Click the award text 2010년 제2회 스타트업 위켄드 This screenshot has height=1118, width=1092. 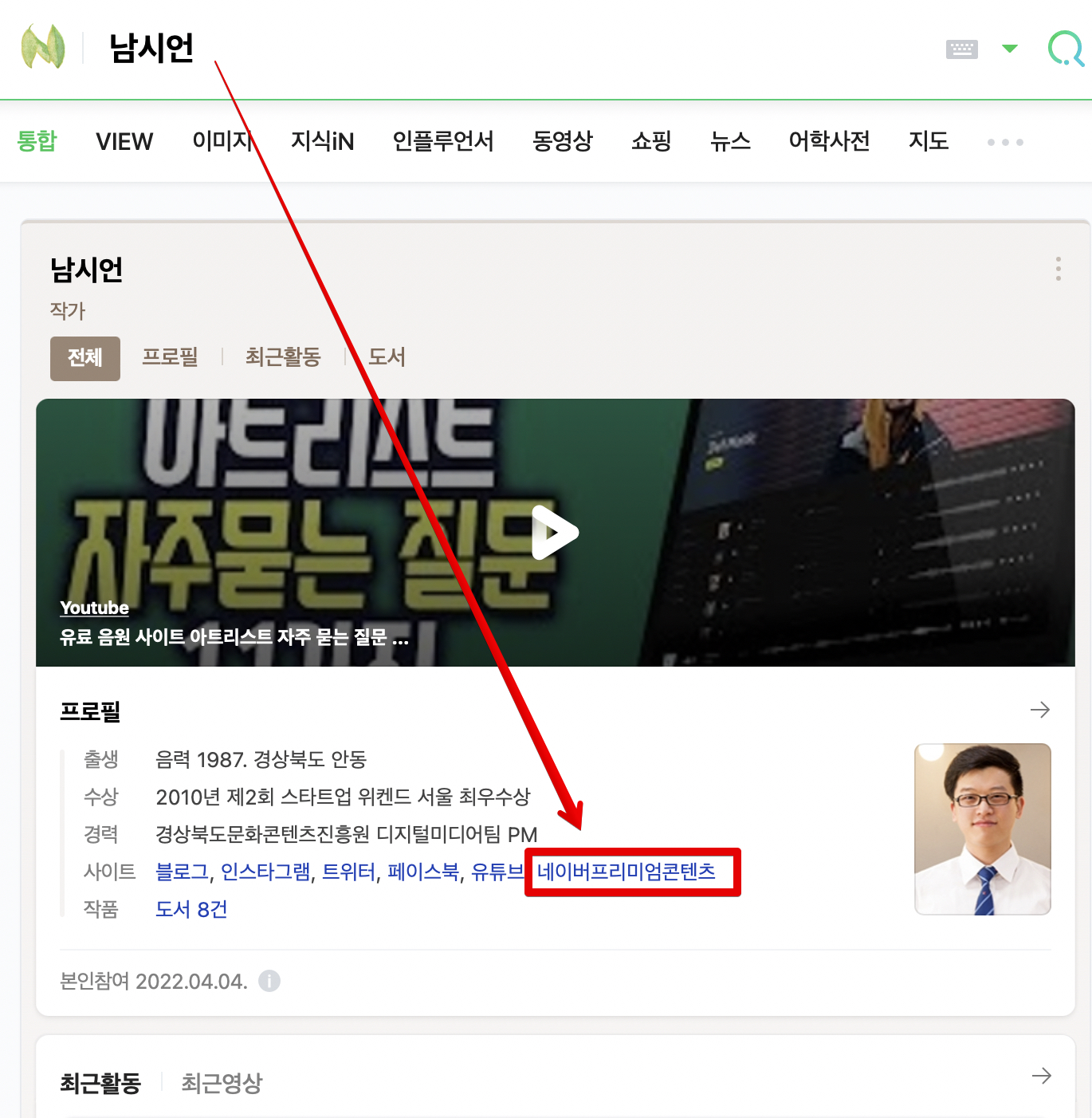point(343,797)
